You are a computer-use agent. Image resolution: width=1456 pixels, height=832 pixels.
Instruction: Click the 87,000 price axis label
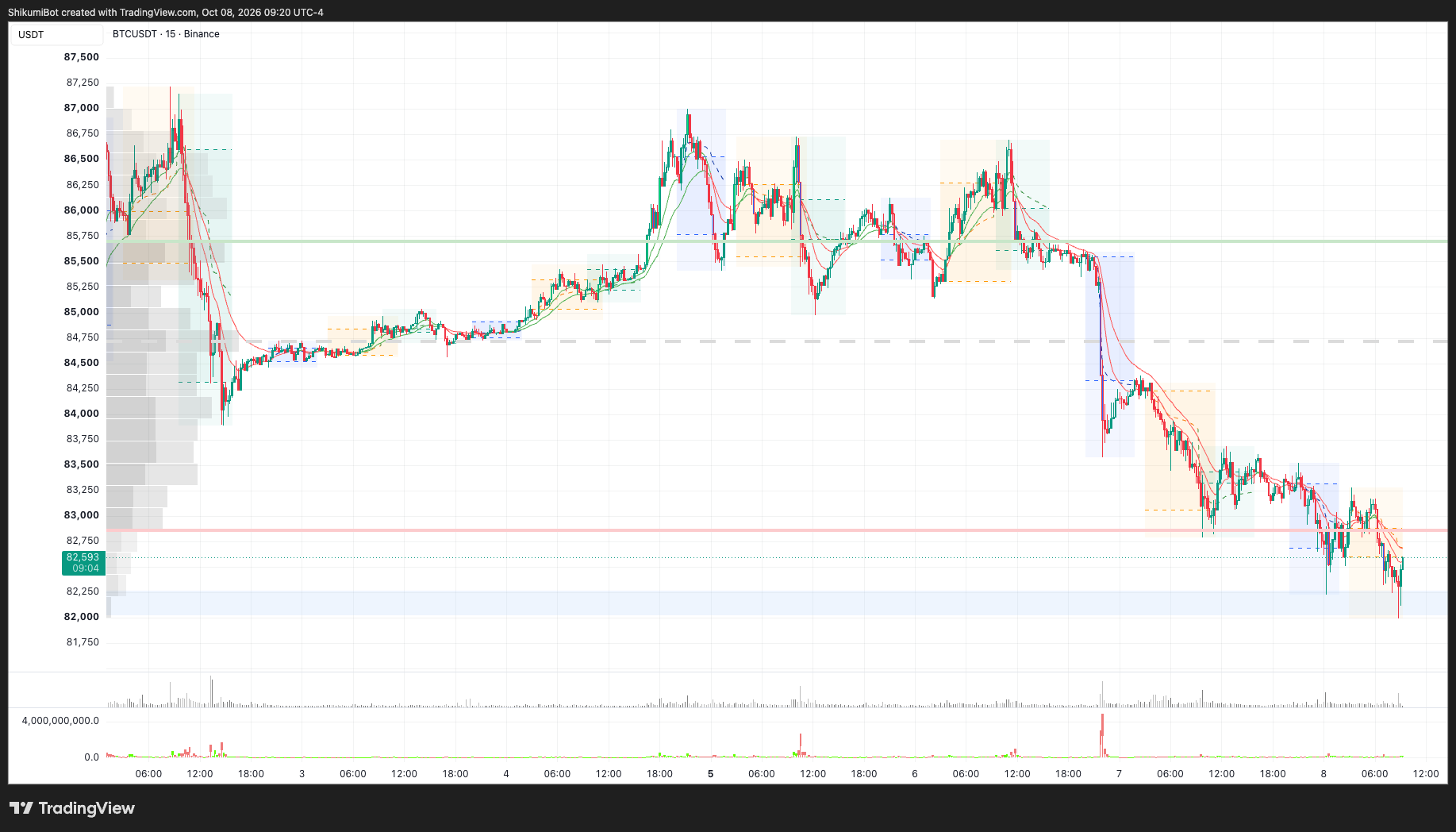[x=82, y=108]
